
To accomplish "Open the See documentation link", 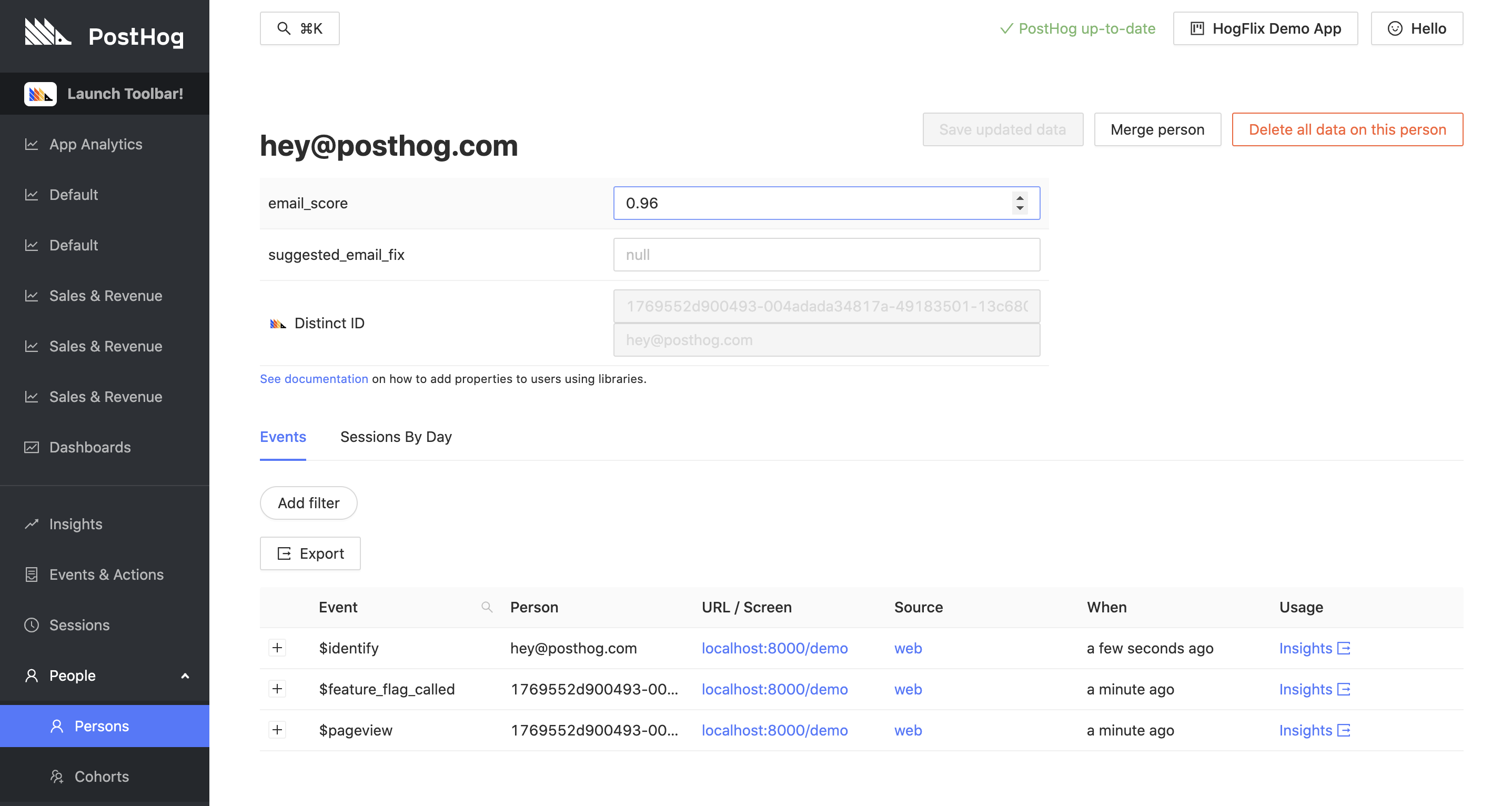I will [314, 379].
